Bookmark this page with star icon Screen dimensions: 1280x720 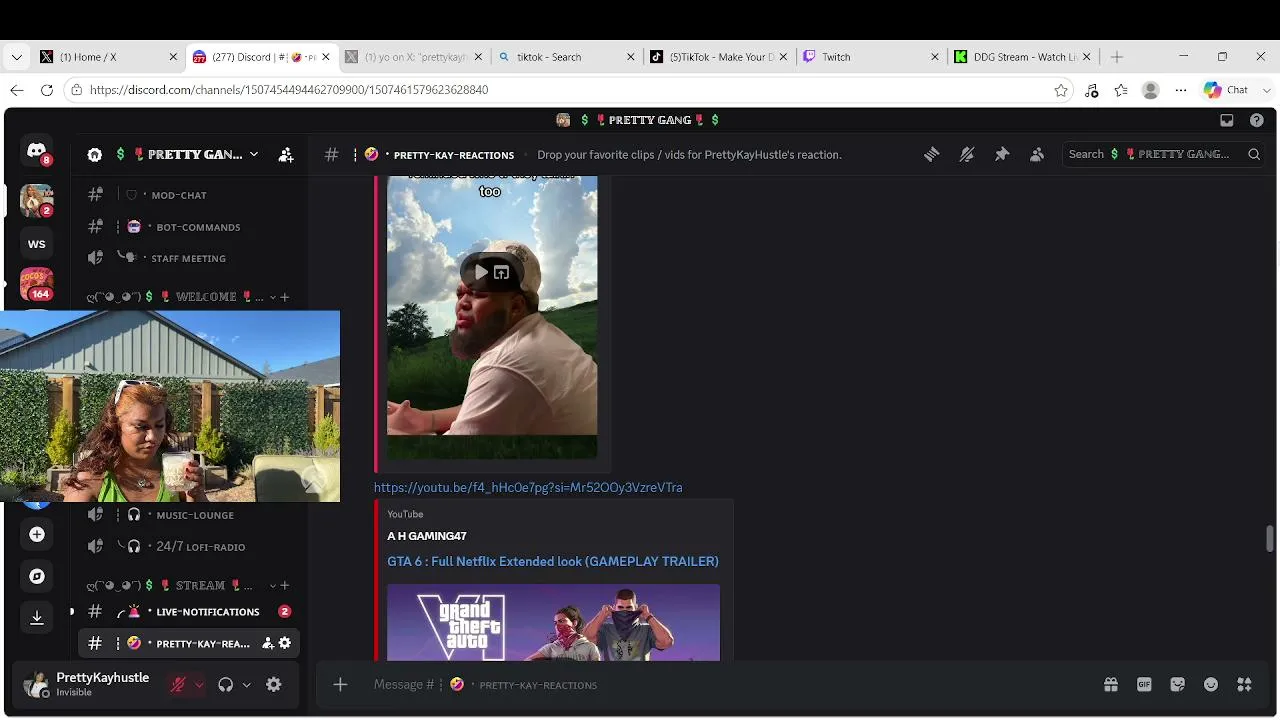[1061, 90]
